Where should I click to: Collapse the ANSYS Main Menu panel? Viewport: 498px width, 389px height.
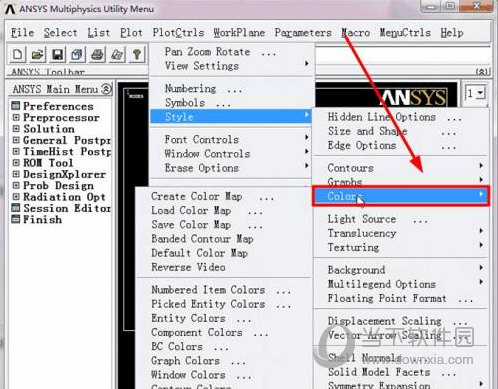coord(106,89)
